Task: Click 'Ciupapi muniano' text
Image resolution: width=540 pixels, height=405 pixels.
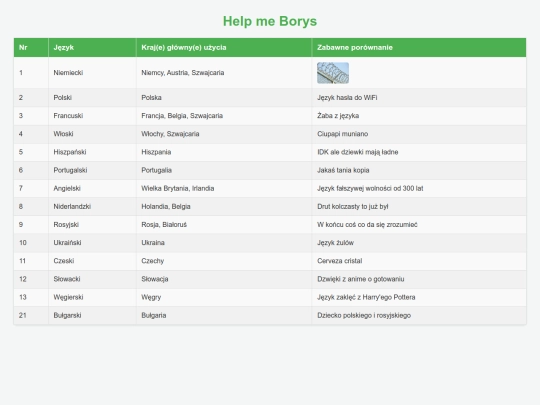Action: tap(342, 134)
